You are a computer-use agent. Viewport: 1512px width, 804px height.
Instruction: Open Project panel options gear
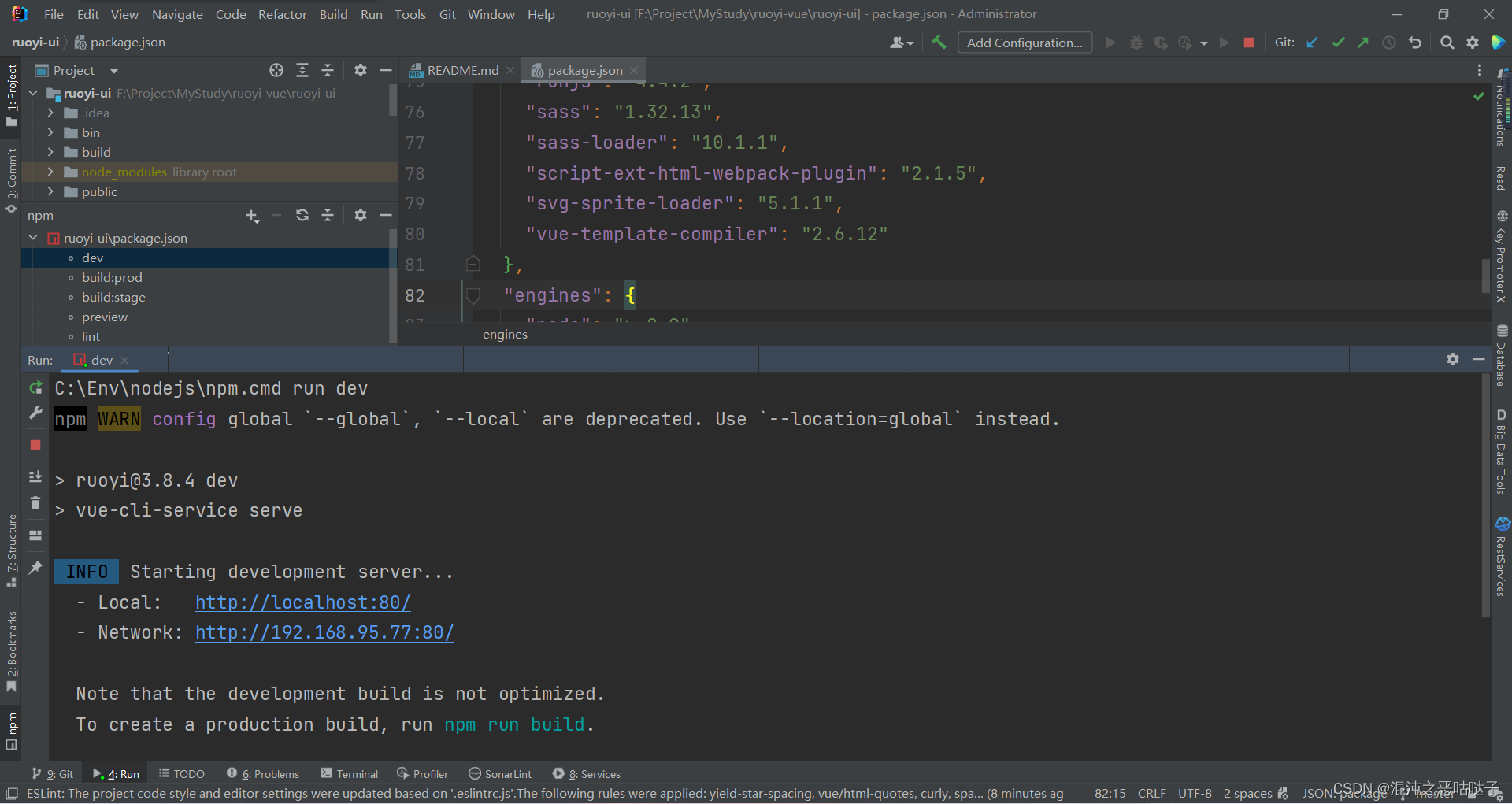361,70
